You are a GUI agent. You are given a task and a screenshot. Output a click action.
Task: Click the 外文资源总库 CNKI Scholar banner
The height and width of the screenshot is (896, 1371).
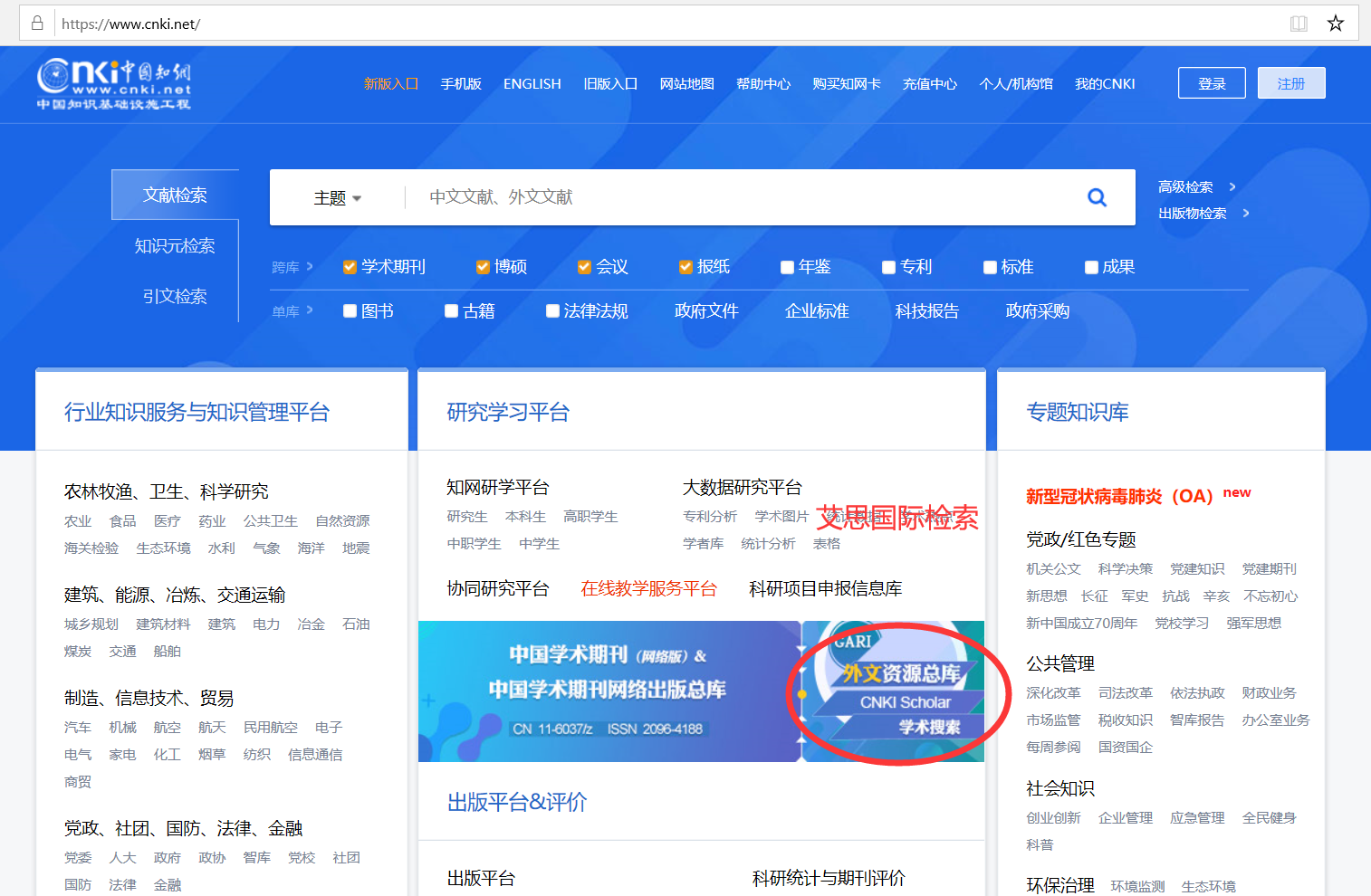pyautogui.click(x=895, y=691)
